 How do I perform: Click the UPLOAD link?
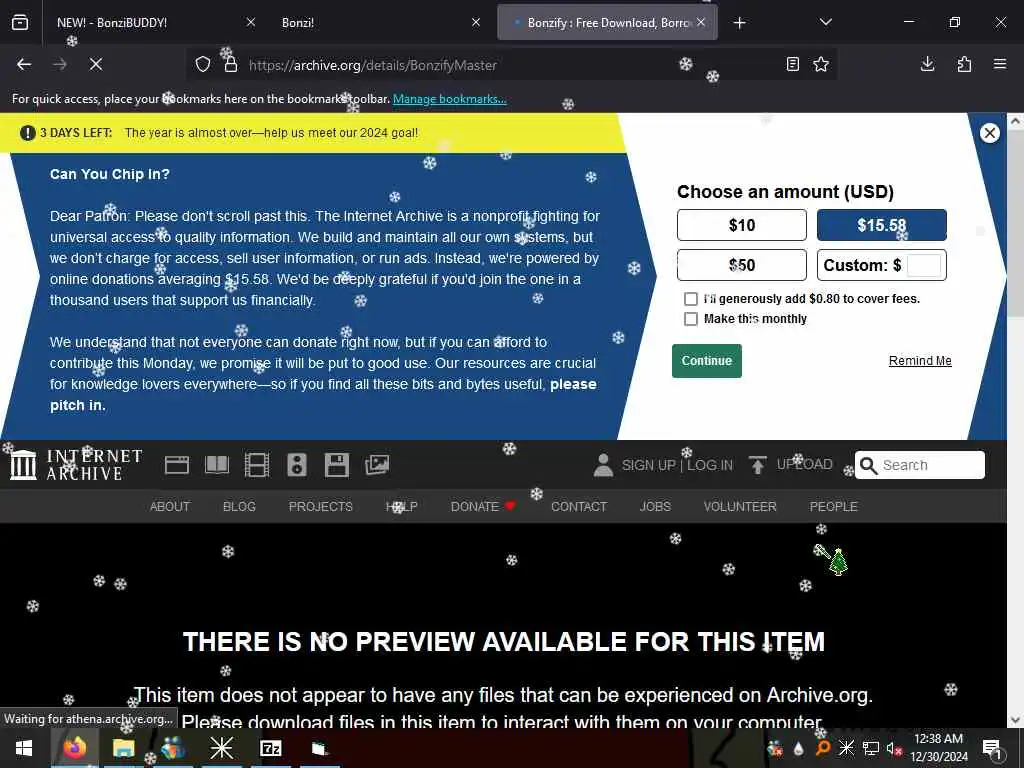[805, 464]
